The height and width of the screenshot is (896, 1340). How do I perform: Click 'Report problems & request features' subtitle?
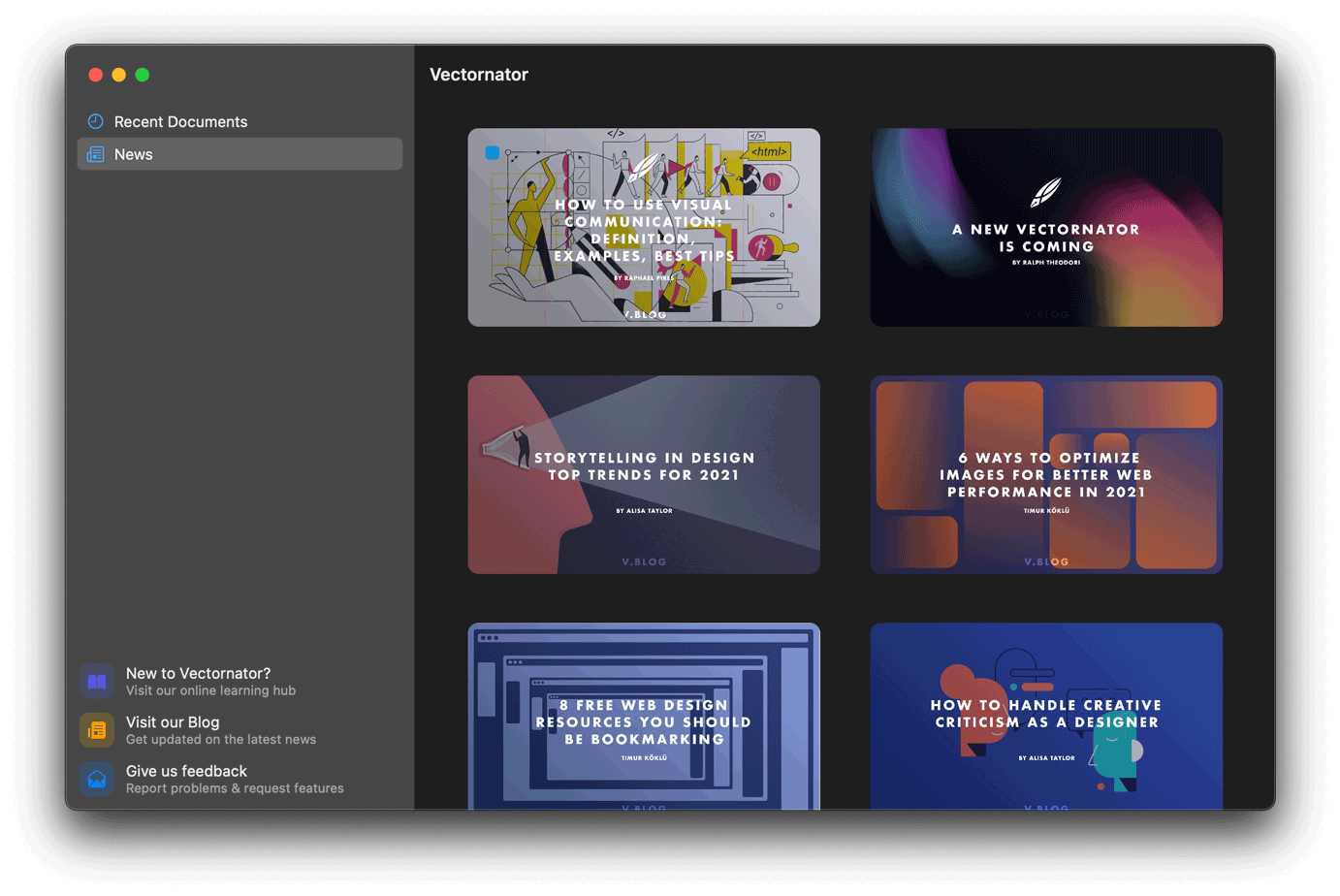(x=235, y=788)
